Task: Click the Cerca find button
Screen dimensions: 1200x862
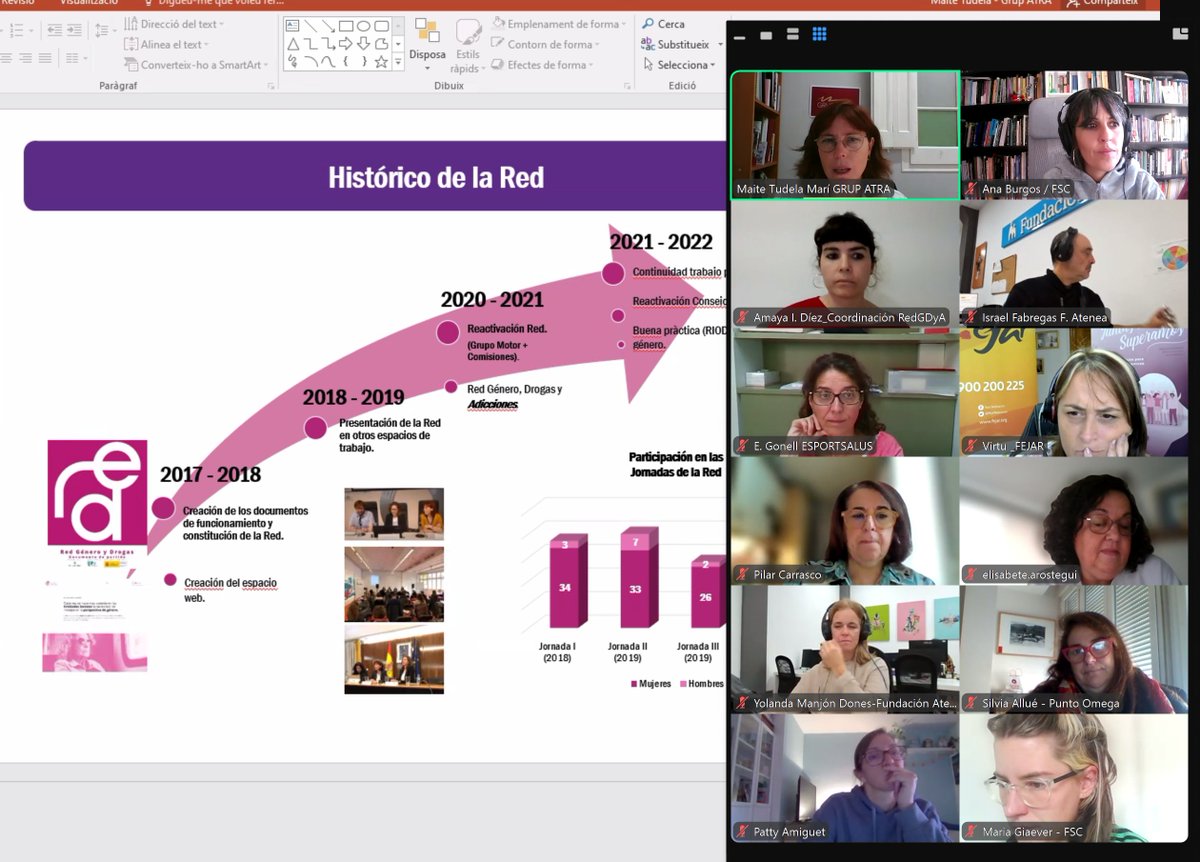Action: tap(664, 24)
